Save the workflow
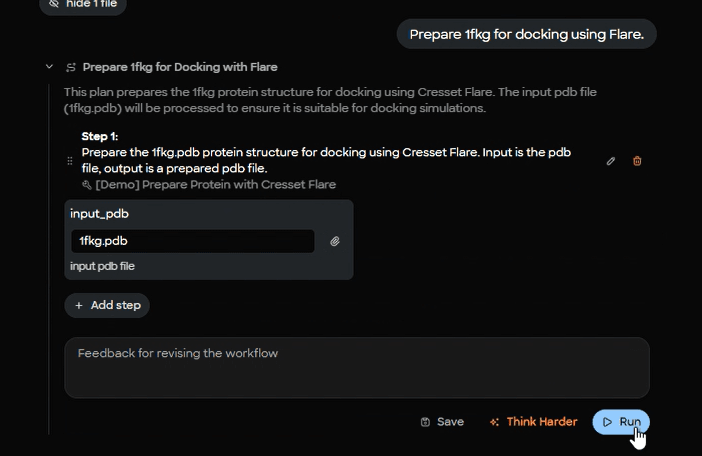Screen dimensions: 702x456 pyautogui.click(x=442, y=422)
